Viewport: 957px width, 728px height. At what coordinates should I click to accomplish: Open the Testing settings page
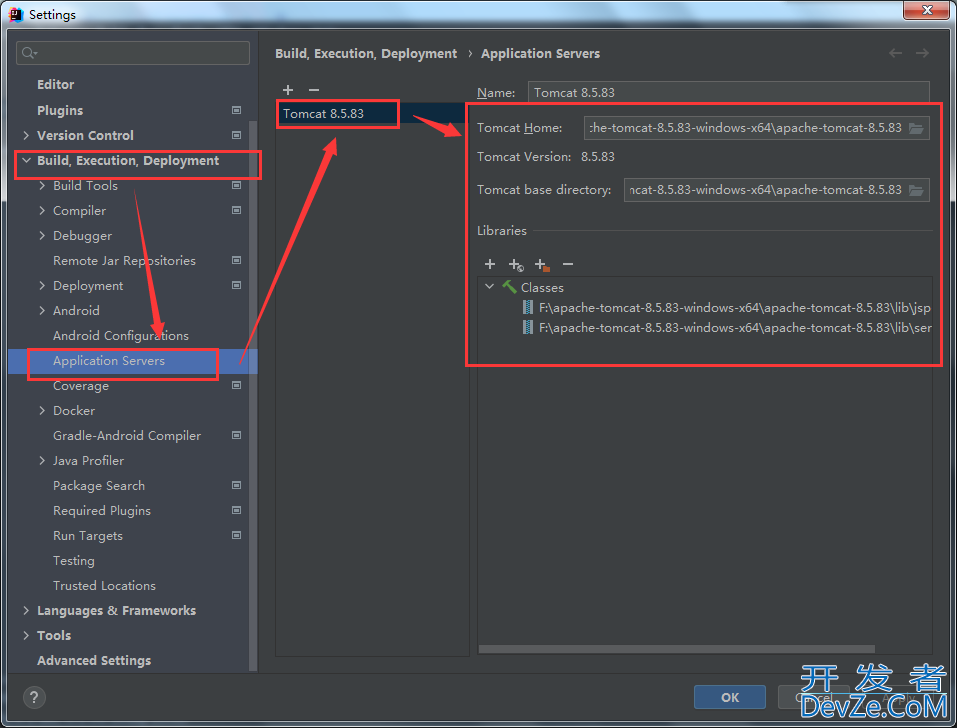(74, 561)
